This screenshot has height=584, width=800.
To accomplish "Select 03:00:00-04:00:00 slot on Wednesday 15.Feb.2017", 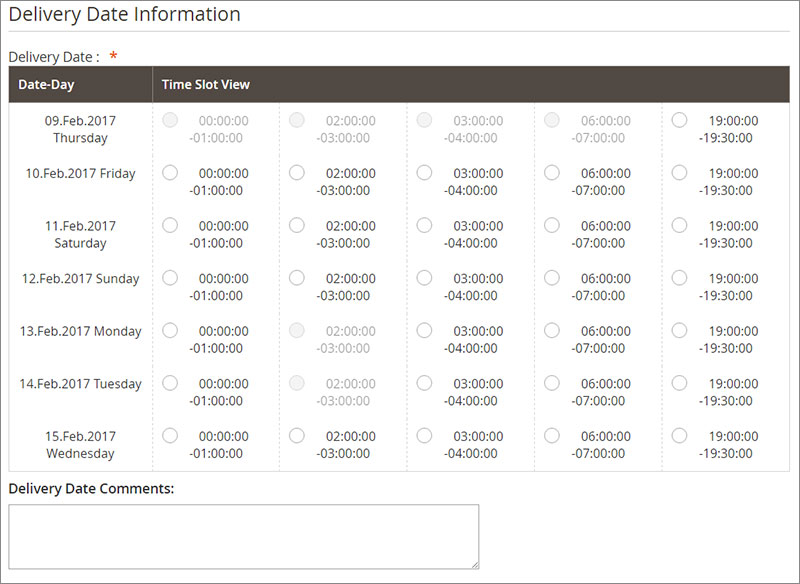I will pyautogui.click(x=424, y=436).
